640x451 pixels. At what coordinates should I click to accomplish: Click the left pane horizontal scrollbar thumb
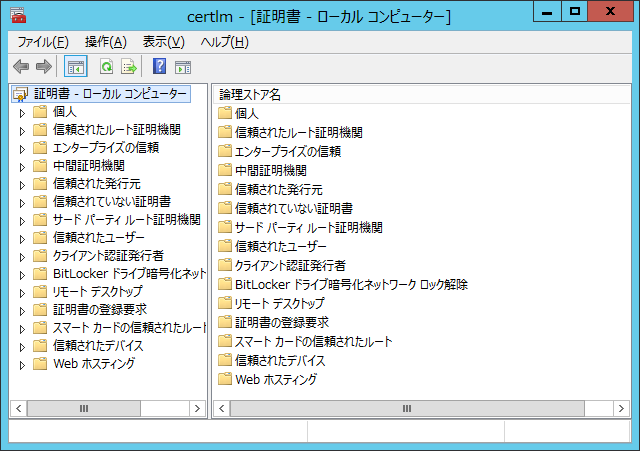84,408
